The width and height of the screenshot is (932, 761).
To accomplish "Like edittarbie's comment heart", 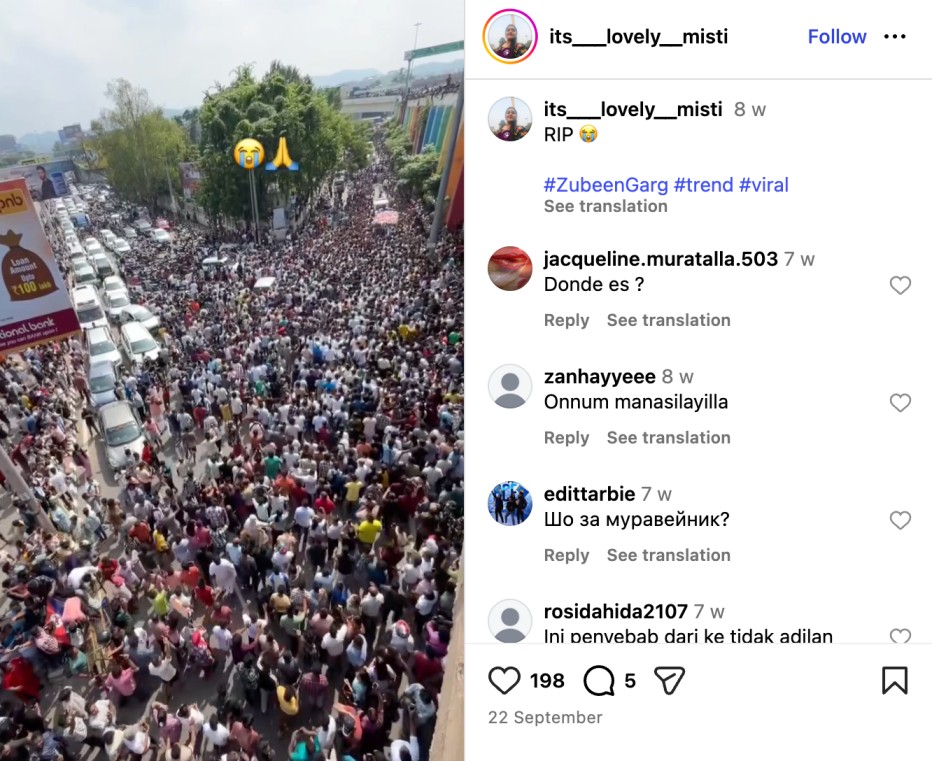I will pos(900,520).
